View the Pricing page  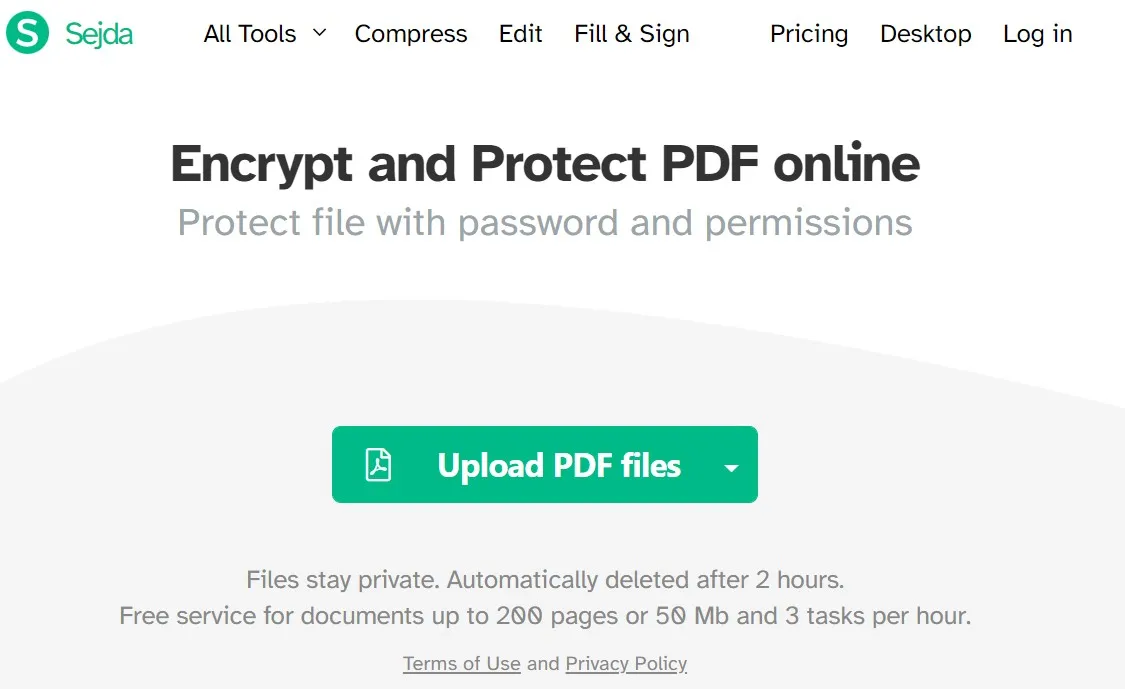coord(808,34)
